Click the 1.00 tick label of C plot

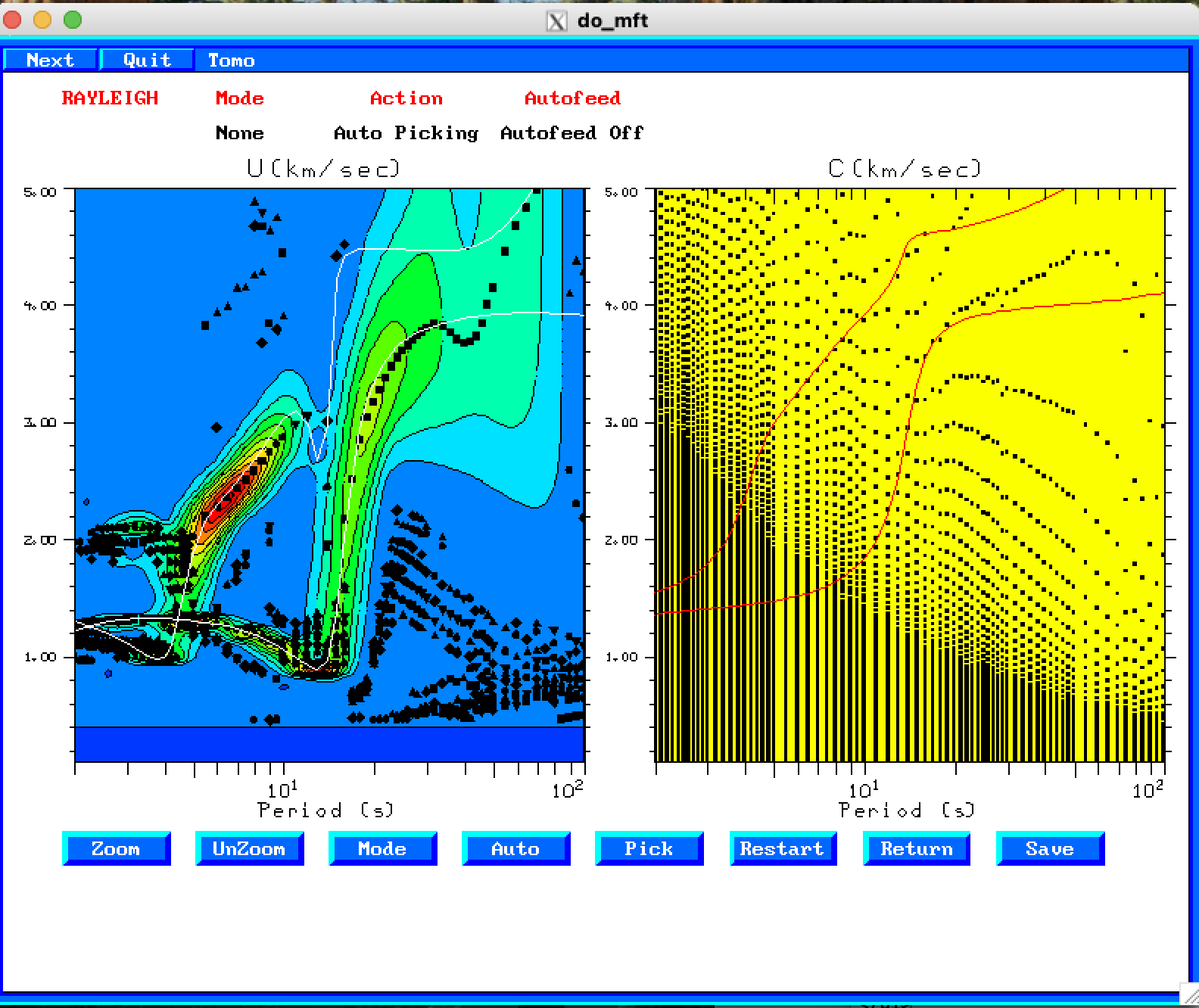tap(621, 657)
